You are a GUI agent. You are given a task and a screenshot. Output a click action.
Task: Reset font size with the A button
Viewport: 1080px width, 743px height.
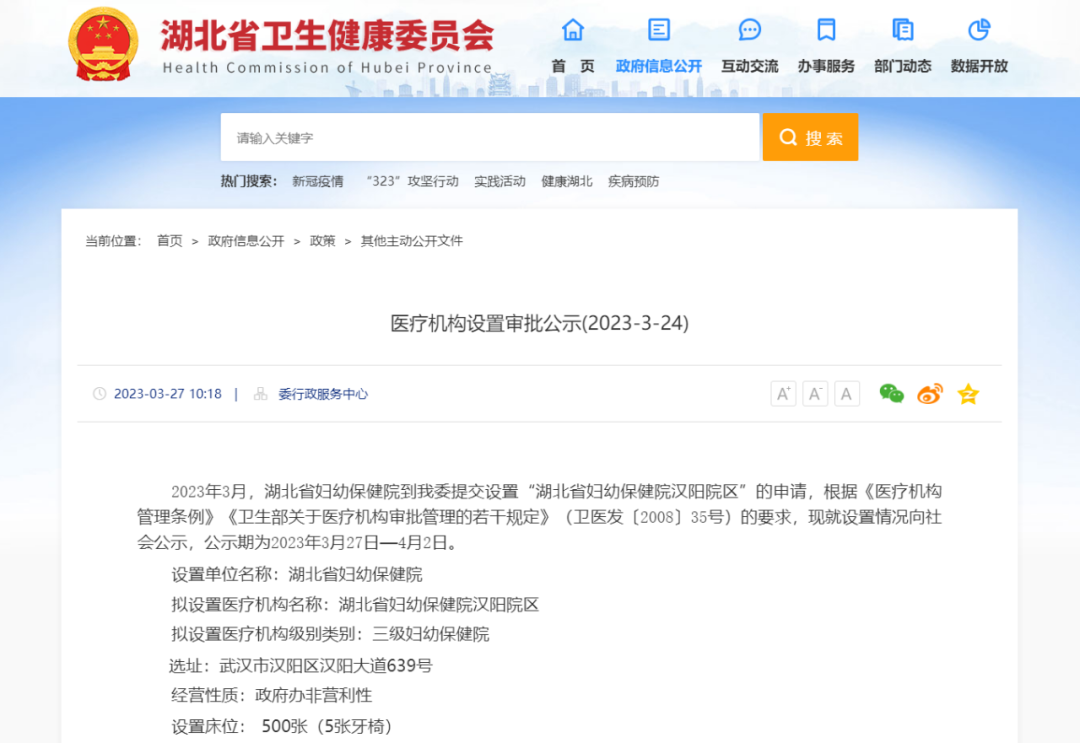click(847, 393)
